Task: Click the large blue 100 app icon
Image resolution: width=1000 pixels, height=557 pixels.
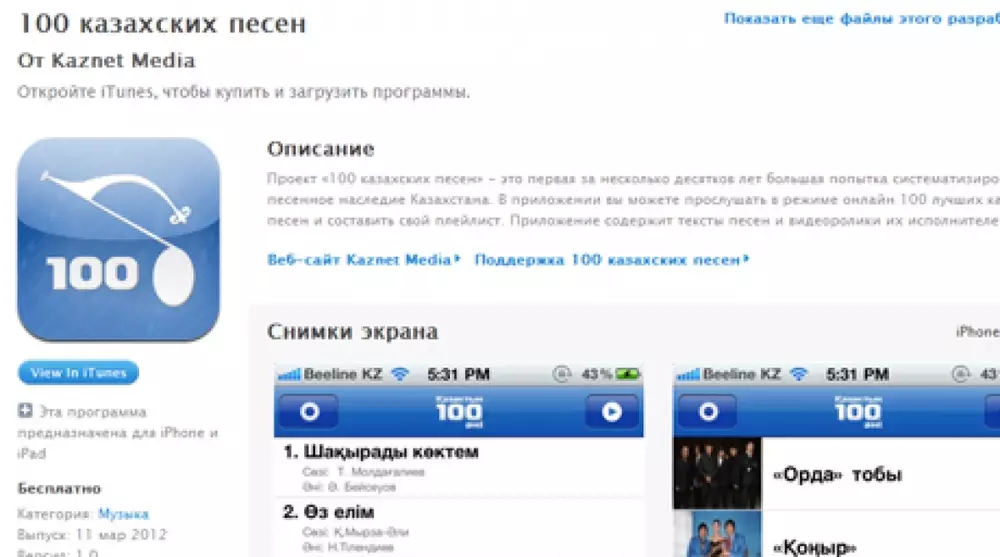Action: tap(118, 240)
